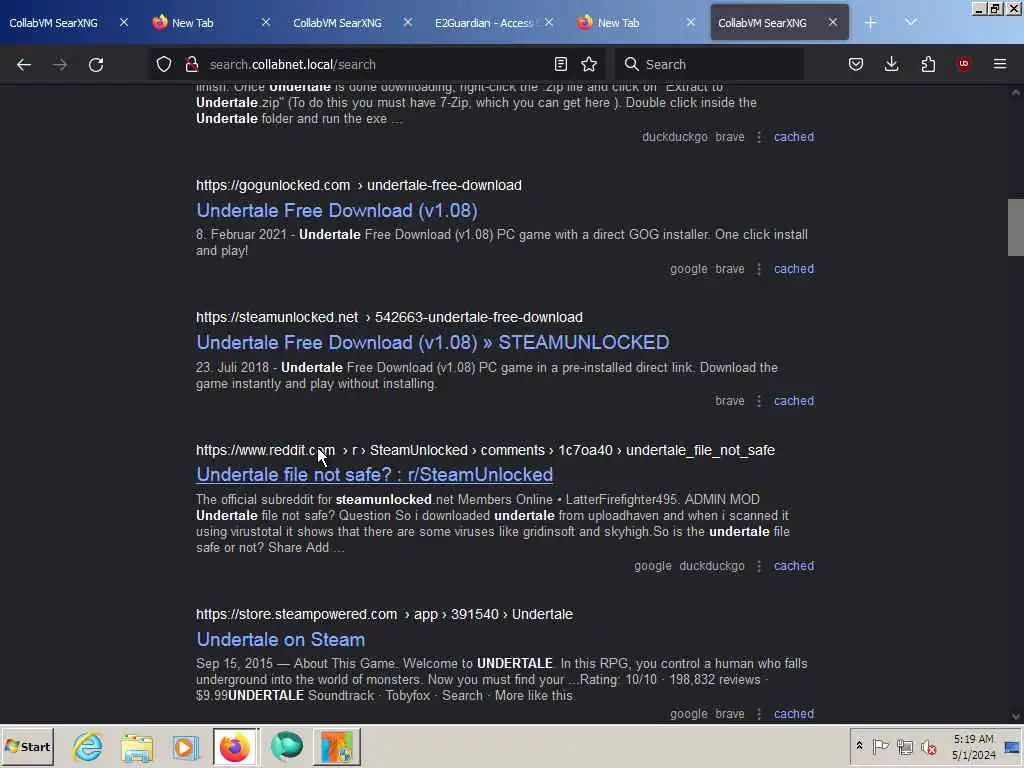Open the Windows Start menu

coord(27,746)
